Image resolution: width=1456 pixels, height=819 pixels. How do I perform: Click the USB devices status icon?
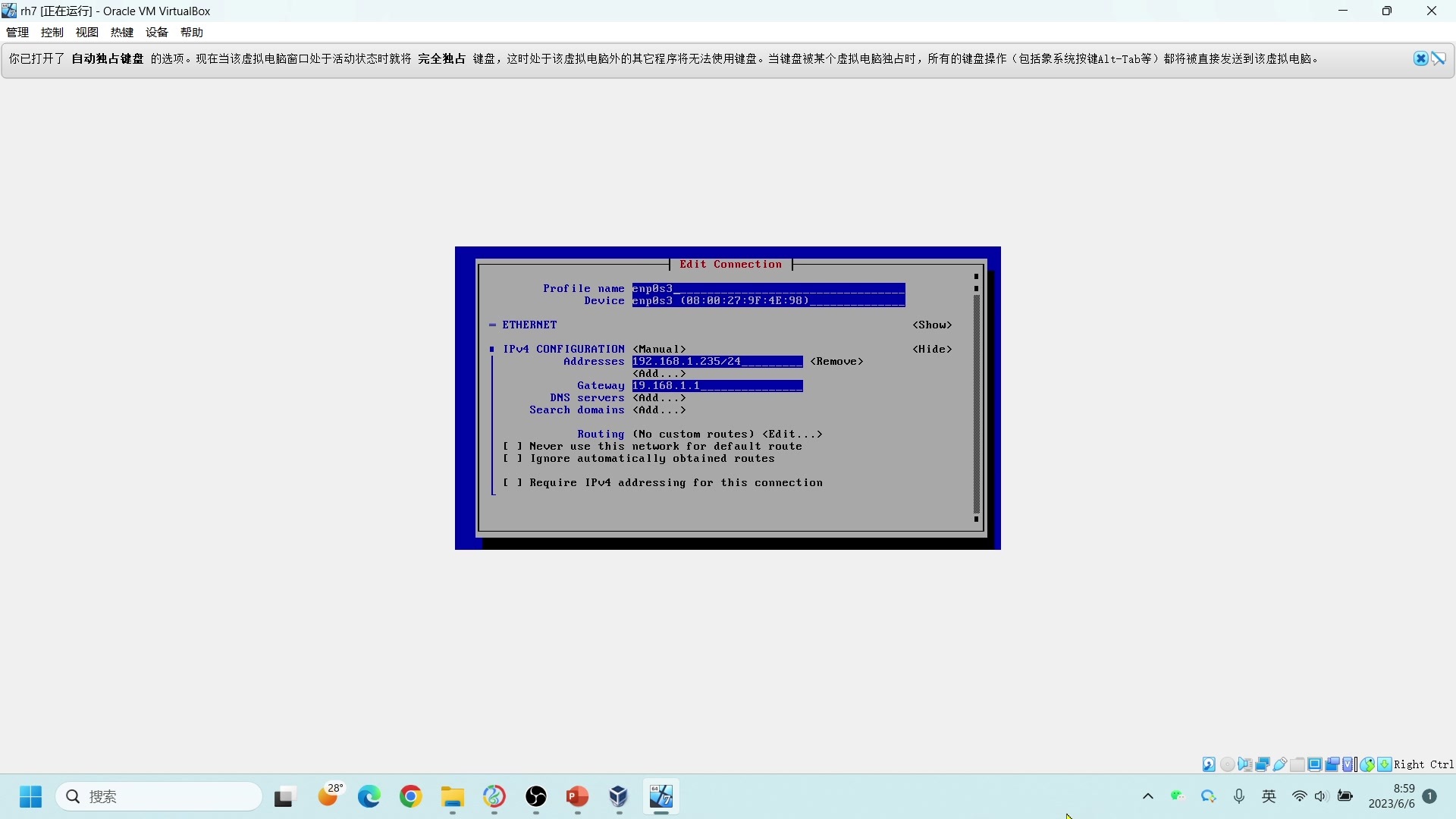[x=1280, y=764]
